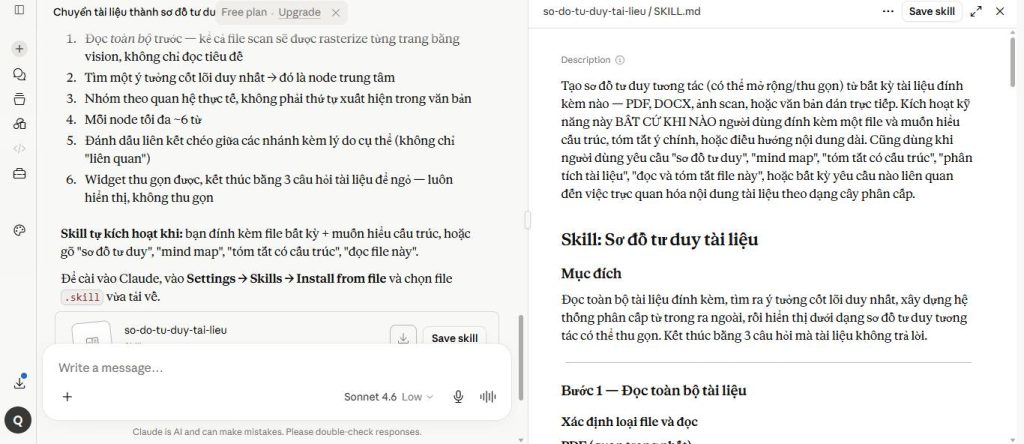
Task: Open the downloads icon with notification dot
Action: pyautogui.click(x=19, y=383)
